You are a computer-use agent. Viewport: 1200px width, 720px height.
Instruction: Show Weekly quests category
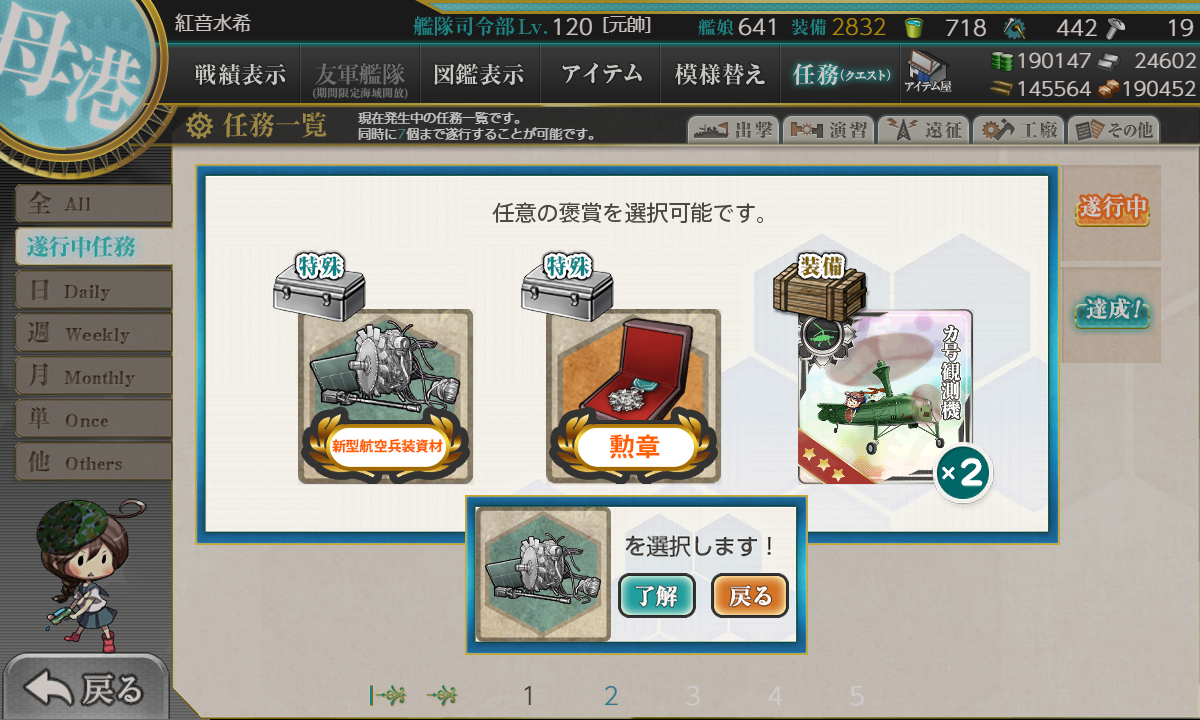point(93,334)
